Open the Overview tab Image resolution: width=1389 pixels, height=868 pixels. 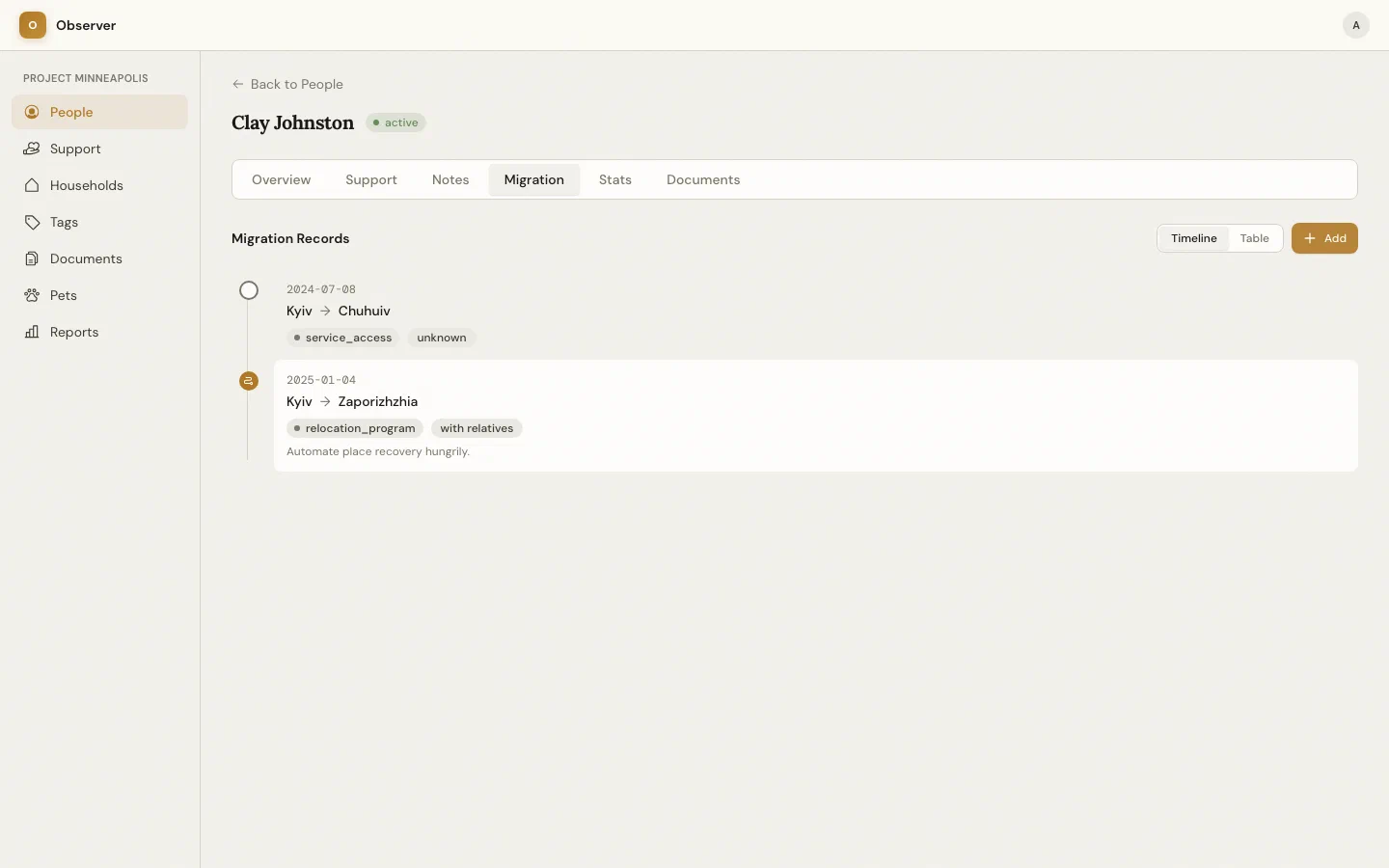281,179
